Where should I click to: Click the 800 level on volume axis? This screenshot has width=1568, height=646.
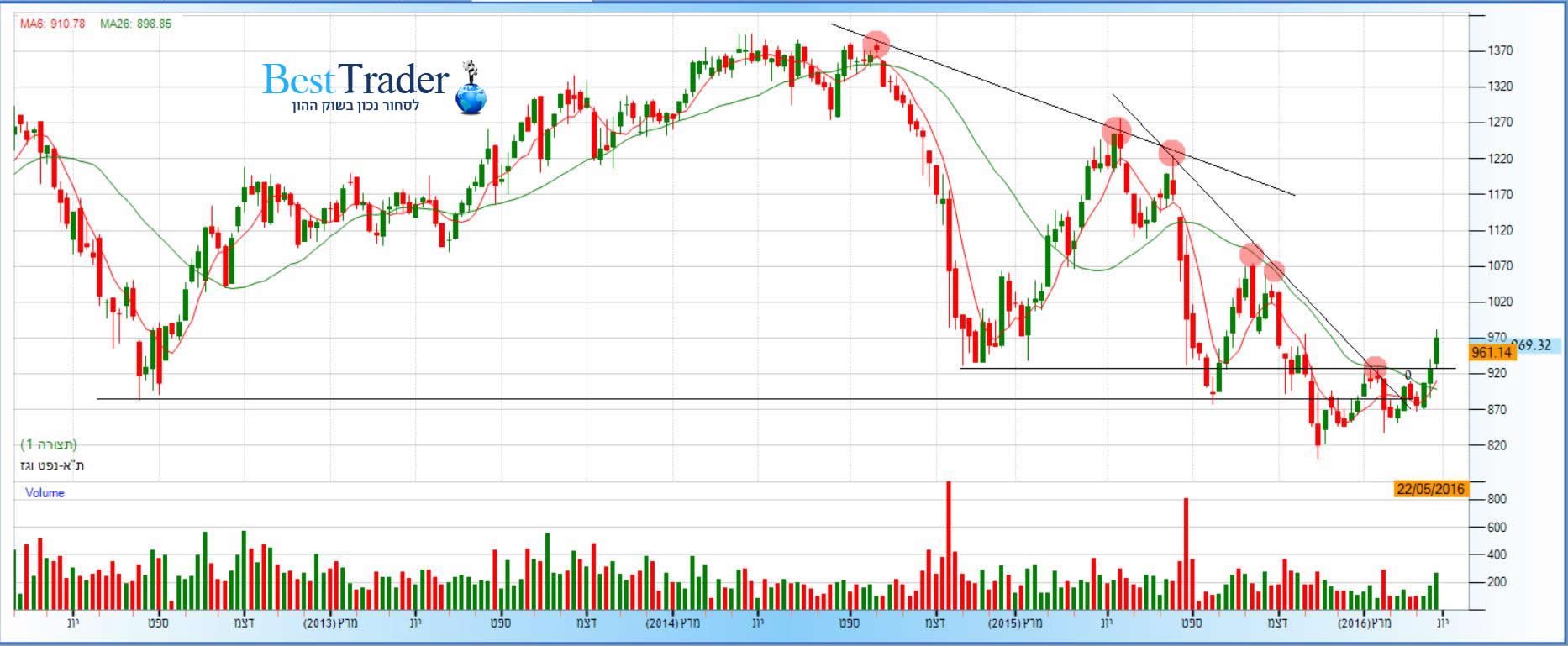[x=1497, y=499]
